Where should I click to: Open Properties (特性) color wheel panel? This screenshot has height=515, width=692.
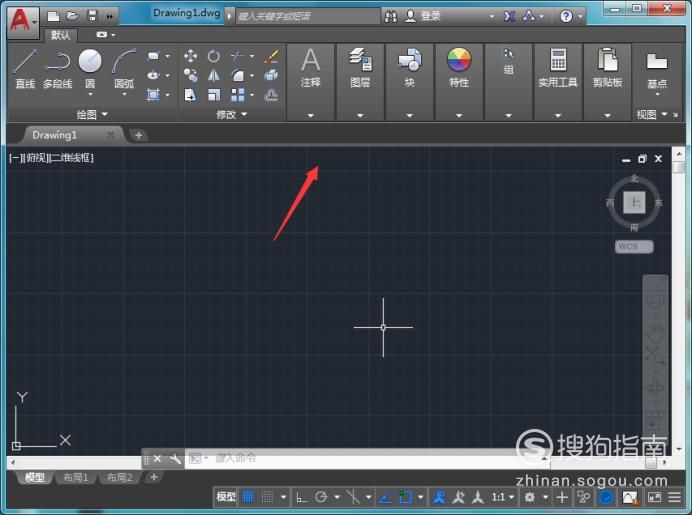pos(459,68)
